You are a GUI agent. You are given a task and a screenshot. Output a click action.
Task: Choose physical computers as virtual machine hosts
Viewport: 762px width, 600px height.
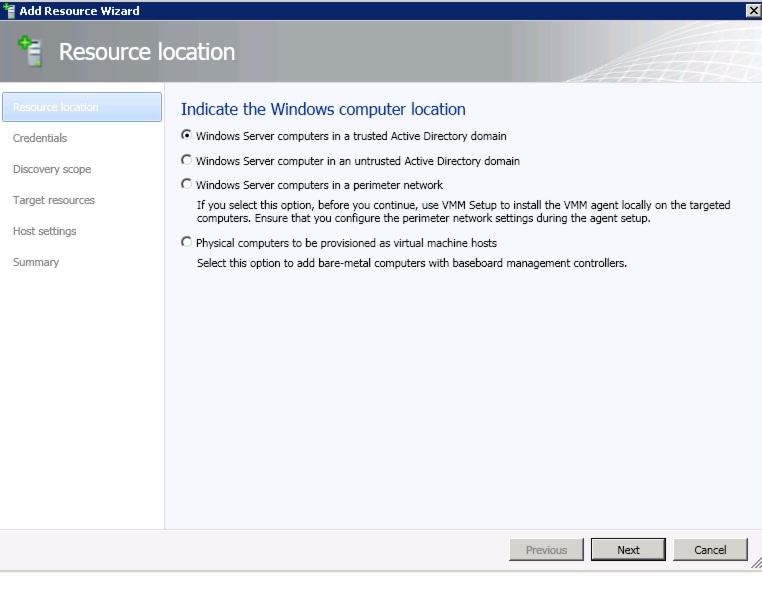click(186, 242)
